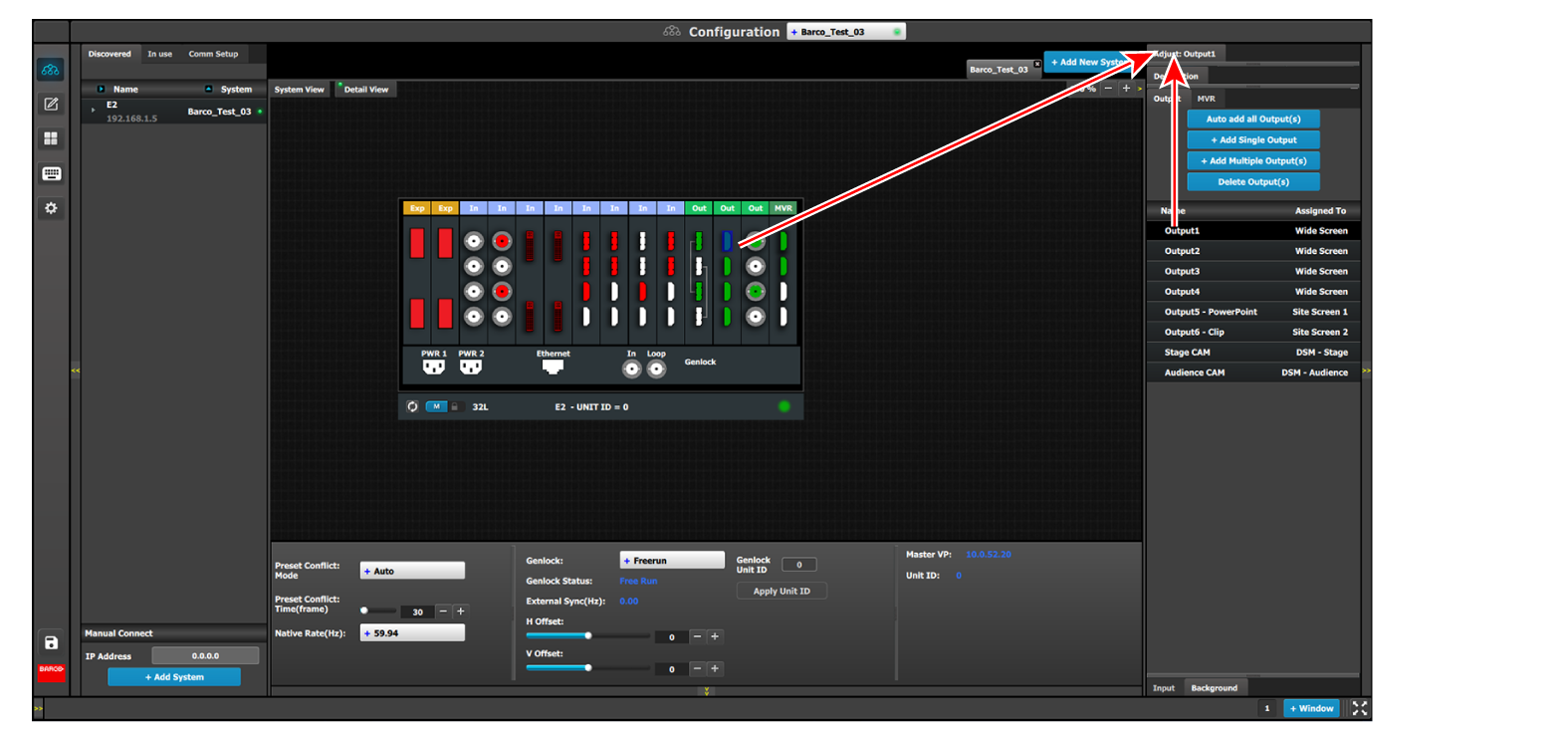Open the Settings gear icon in sidebar

(x=51, y=208)
